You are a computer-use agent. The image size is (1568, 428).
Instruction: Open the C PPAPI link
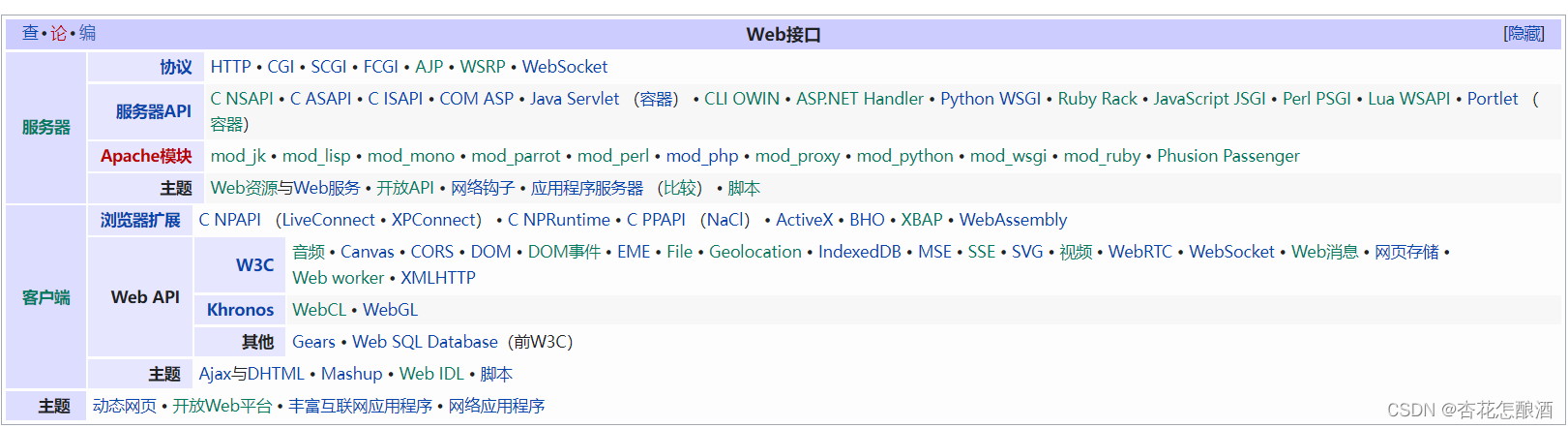click(656, 220)
